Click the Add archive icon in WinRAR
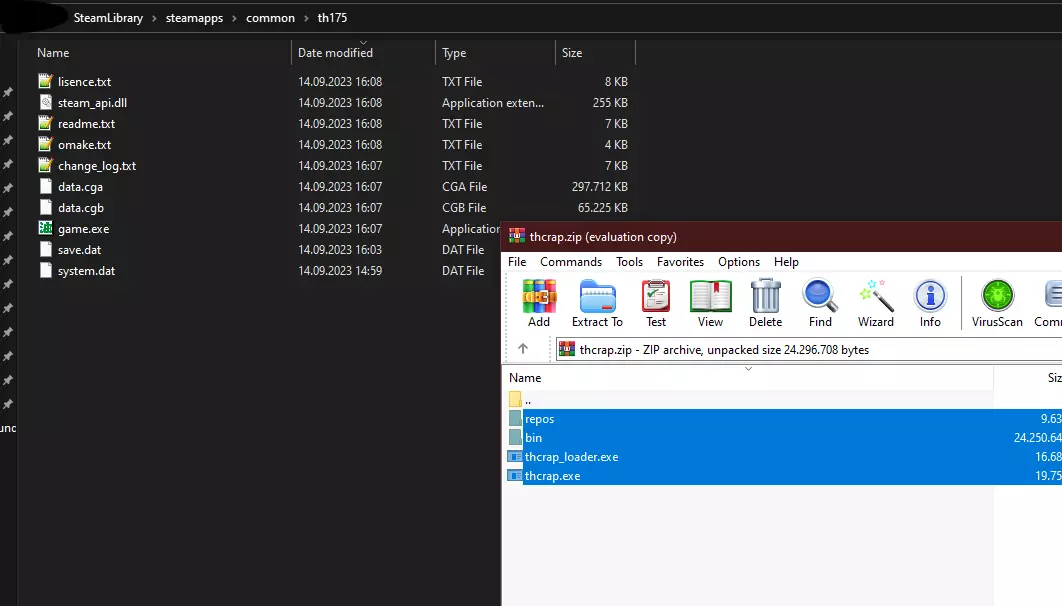 click(539, 303)
